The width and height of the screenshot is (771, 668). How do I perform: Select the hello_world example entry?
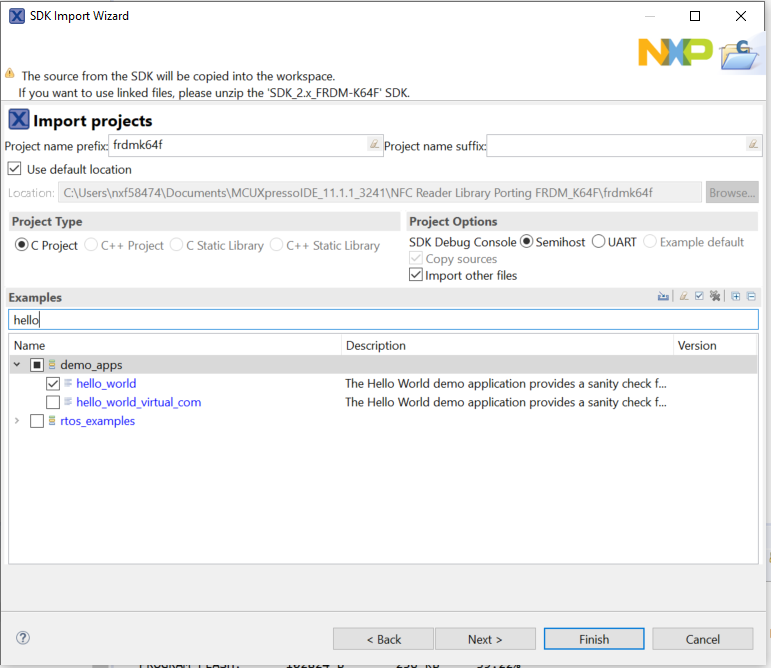pos(106,383)
